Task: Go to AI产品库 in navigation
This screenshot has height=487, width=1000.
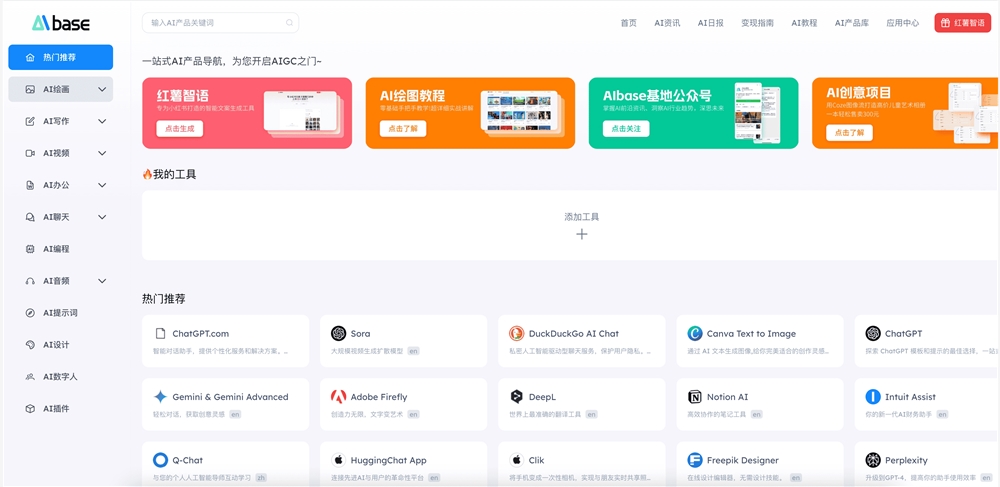Action: pyautogui.click(x=852, y=22)
